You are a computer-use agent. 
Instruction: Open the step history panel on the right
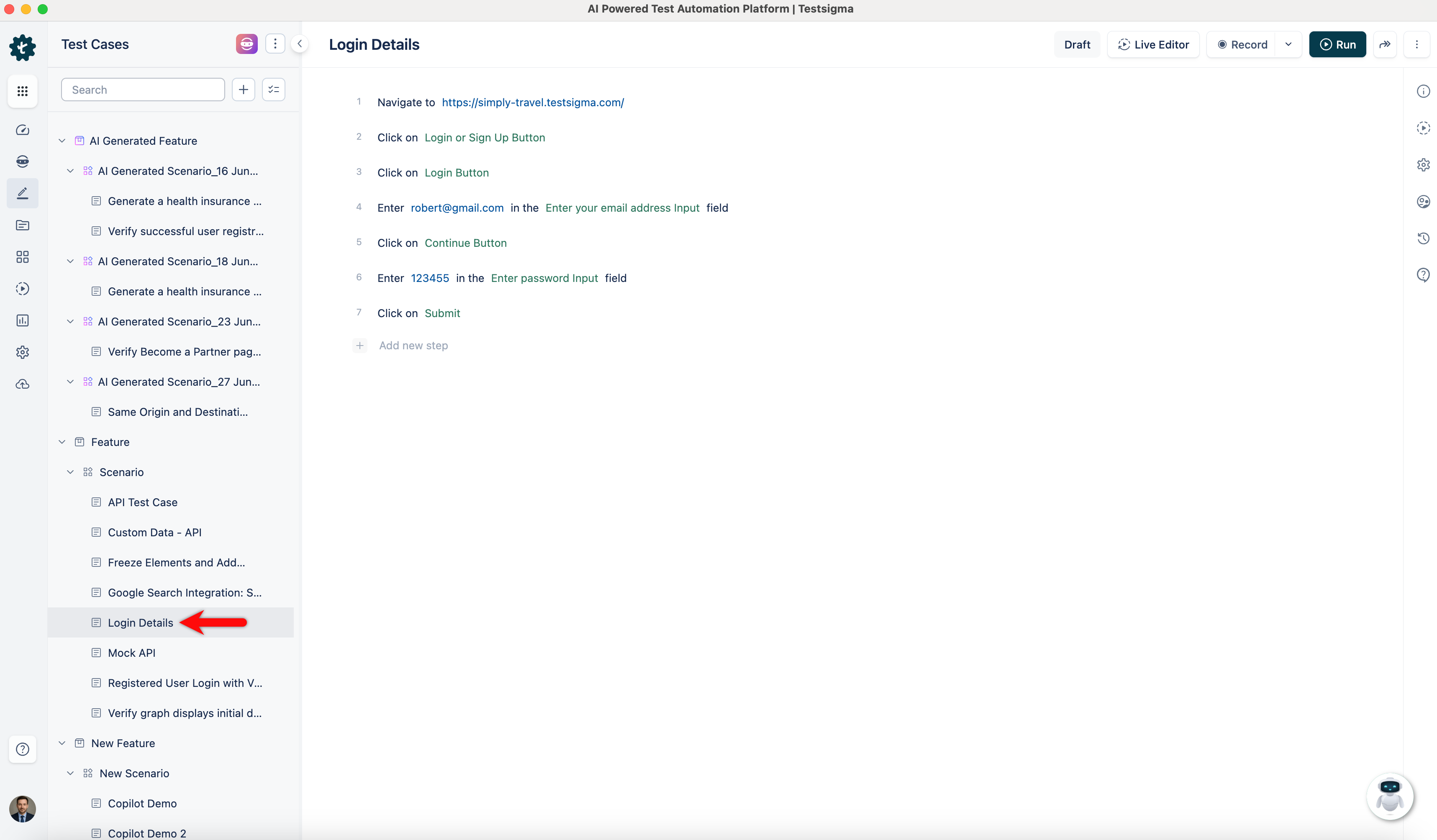1423,238
